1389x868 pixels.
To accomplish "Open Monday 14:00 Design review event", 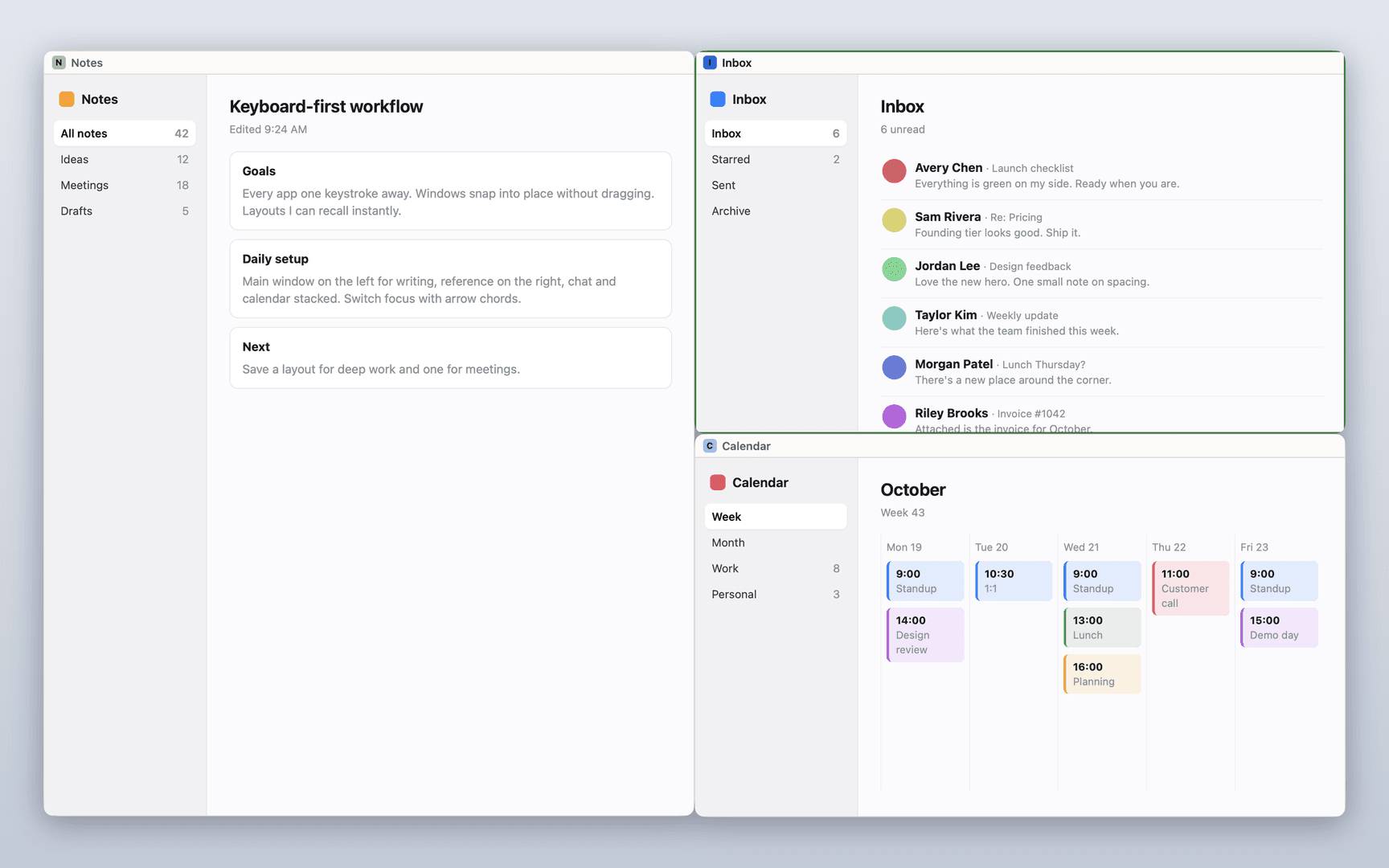I will (925, 635).
